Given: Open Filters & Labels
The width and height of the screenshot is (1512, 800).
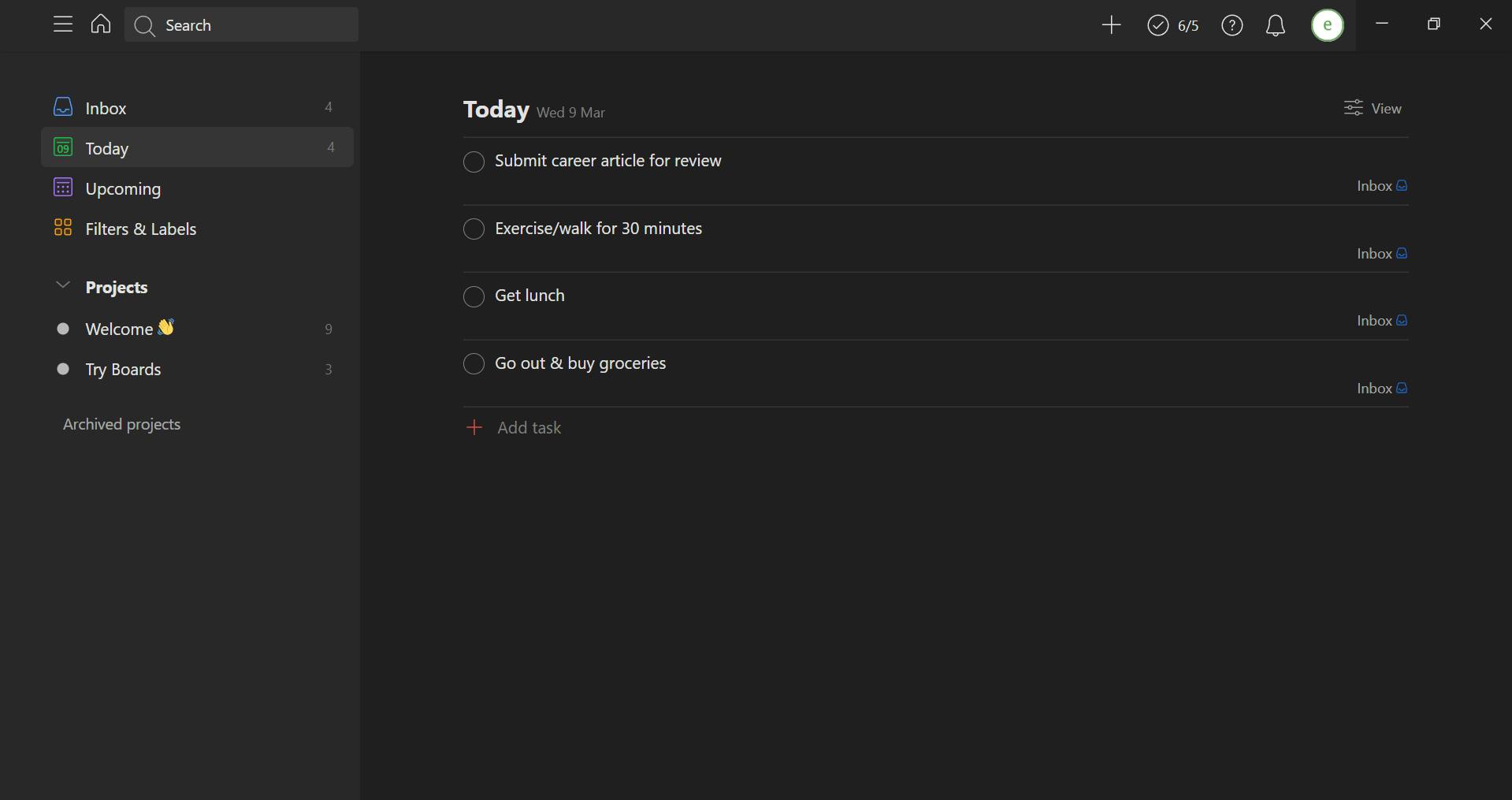Looking at the screenshot, I should pyautogui.click(x=197, y=228).
